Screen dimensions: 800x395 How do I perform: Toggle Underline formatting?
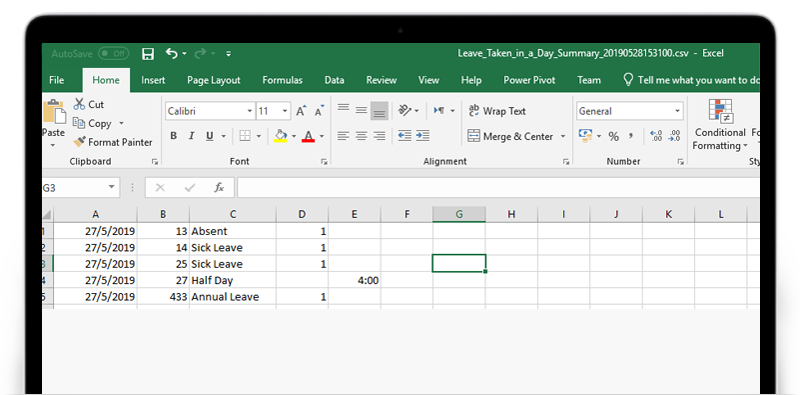pyautogui.click(x=209, y=136)
